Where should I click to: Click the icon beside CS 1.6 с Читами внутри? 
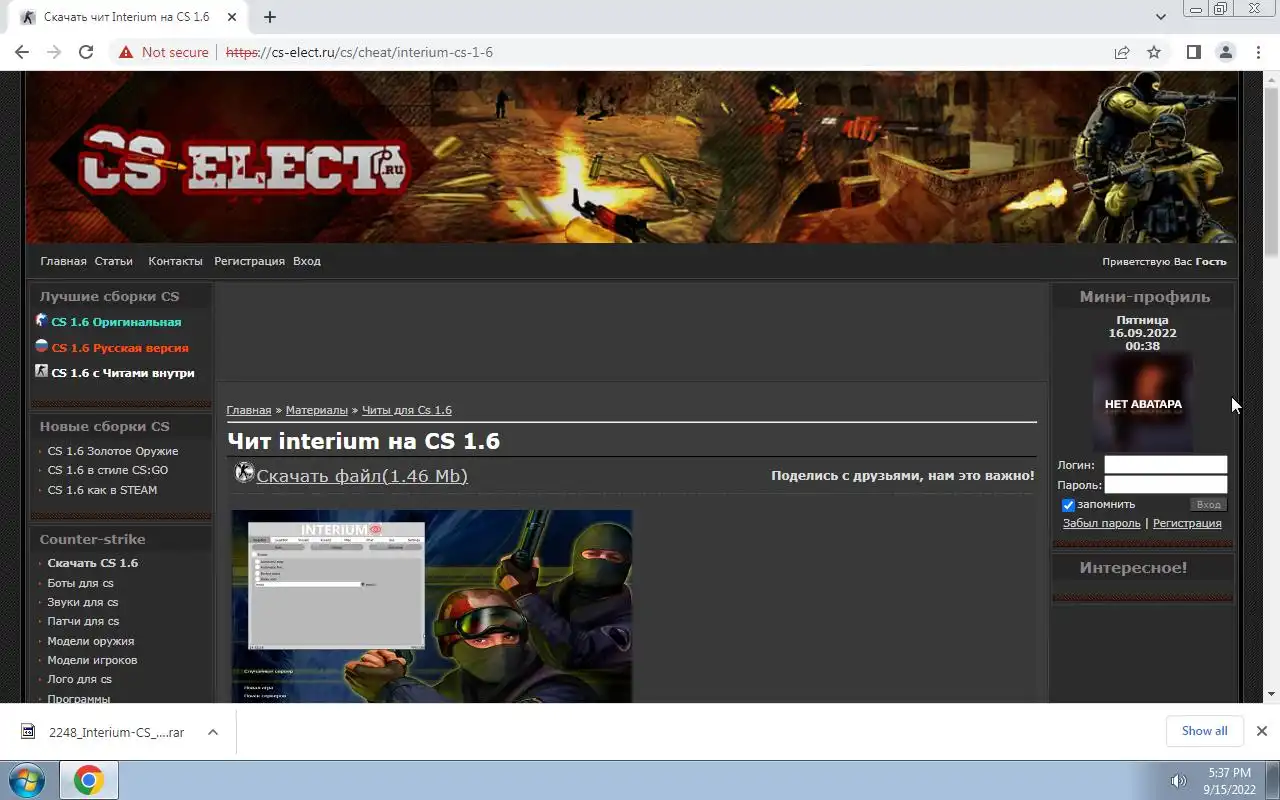[41, 371]
